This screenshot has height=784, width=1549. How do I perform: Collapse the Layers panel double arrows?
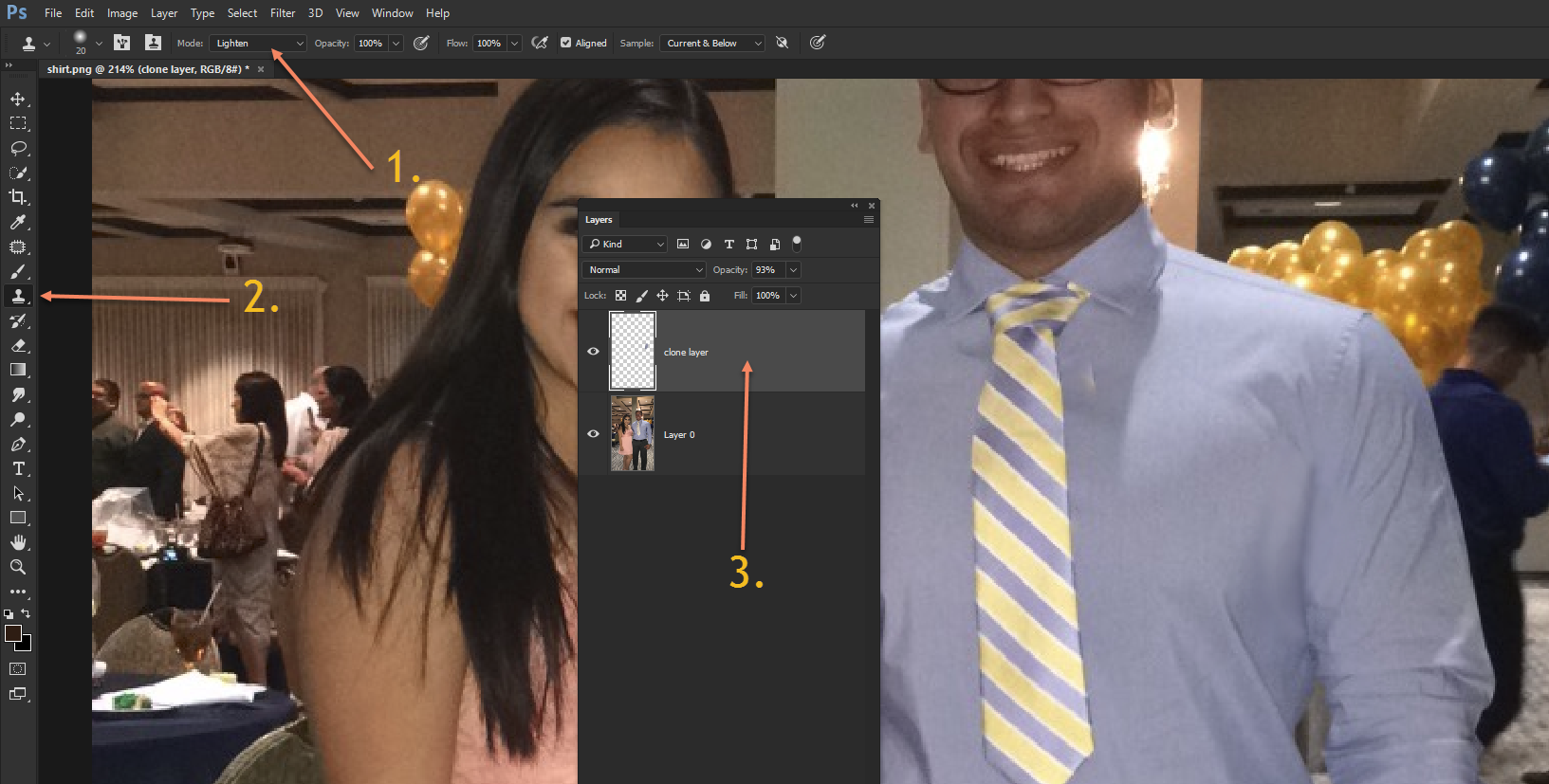854,205
